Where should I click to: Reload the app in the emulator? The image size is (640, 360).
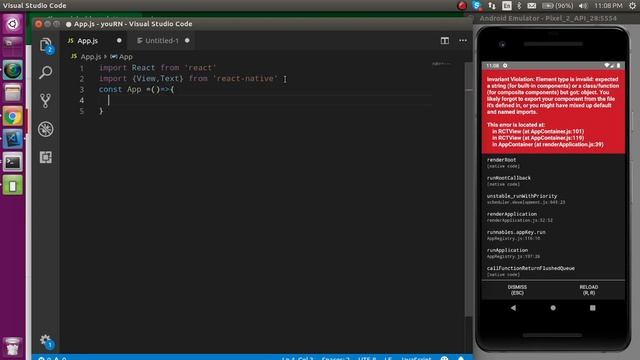point(588,290)
